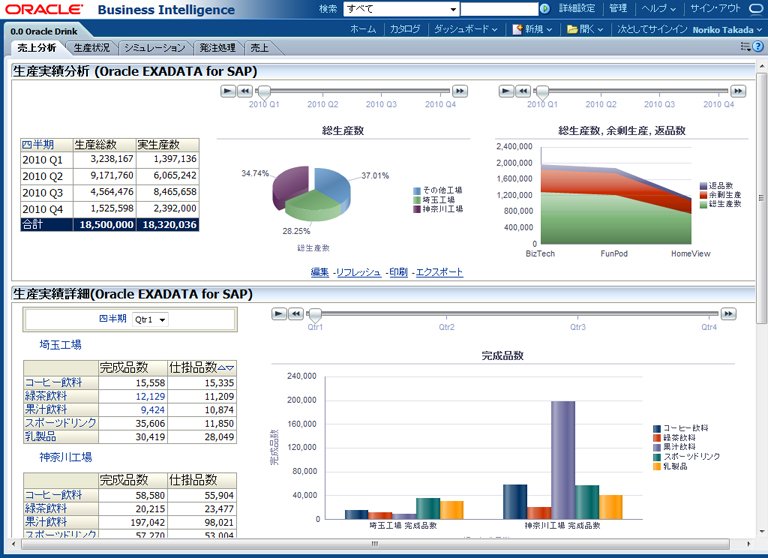Open the help question mark icon
The image size is (768, 558).
tap(758, 47)
